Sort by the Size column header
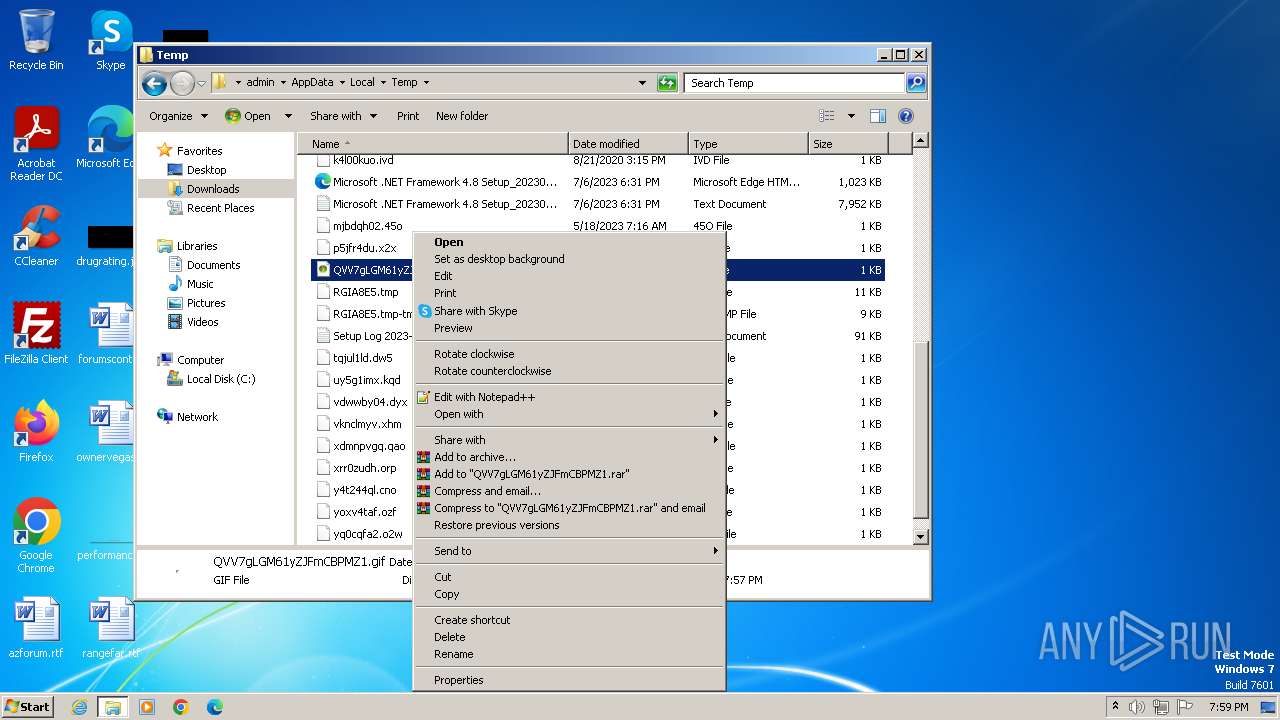1280x720 pixels. tap(848, 144)
